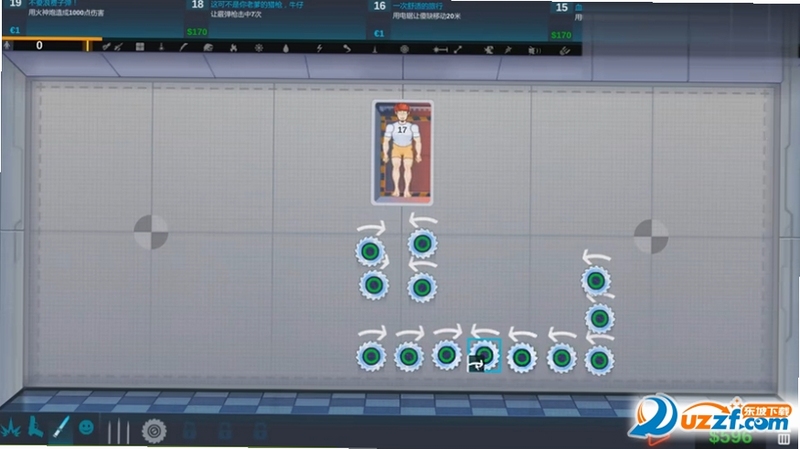This screenshot has width=800, height=449.
Task: Click the snowflake gear stat icon
Action: pyautogui.click(x=259, y=48)
